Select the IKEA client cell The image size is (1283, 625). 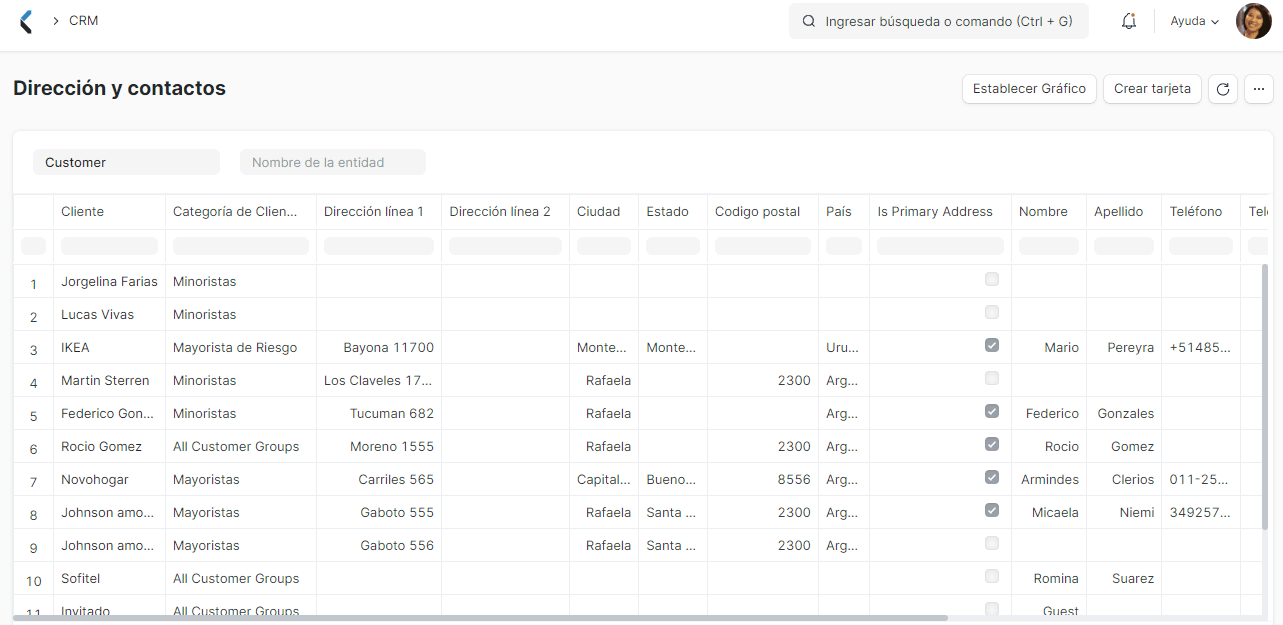109,347
